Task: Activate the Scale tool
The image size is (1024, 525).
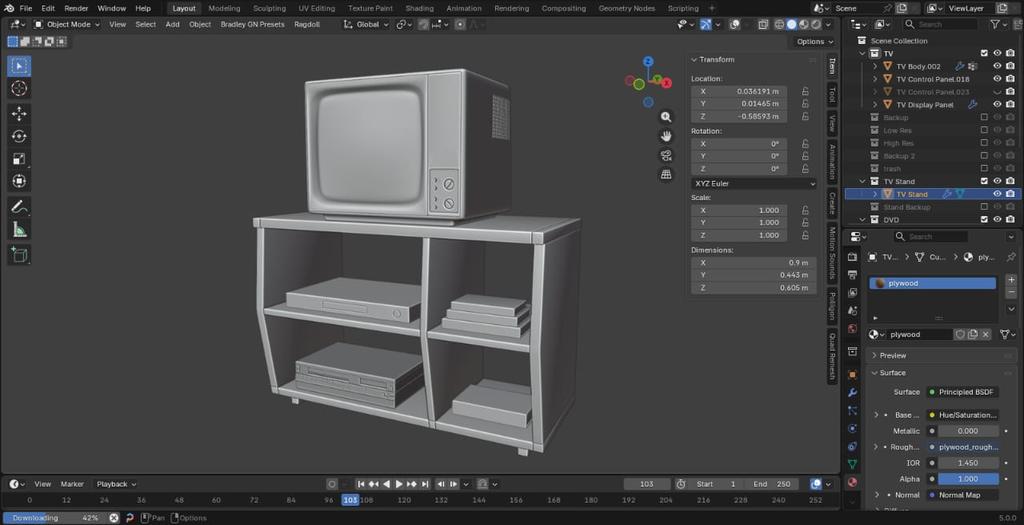Action: [x=19, y=159]
